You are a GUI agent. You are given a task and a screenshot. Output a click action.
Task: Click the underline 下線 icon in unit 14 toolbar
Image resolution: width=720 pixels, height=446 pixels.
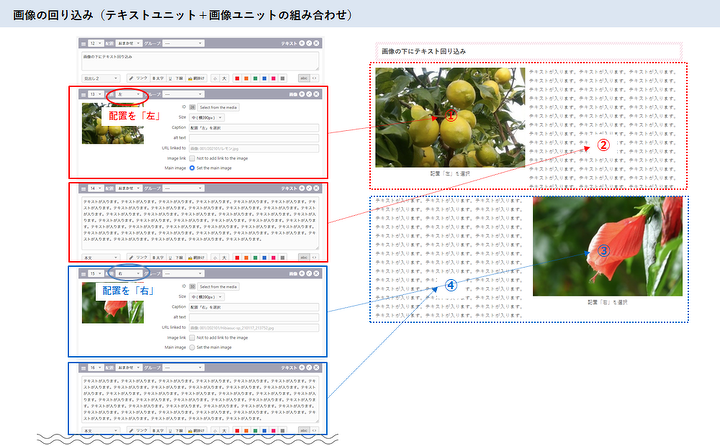180,257
